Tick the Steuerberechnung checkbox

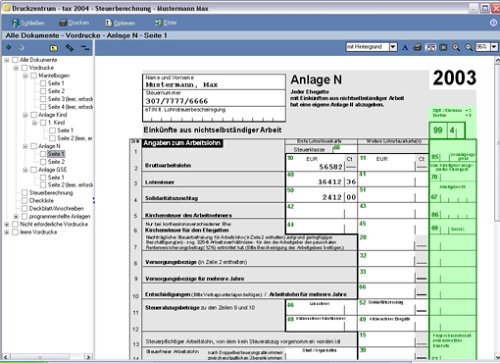click(24, 193)
